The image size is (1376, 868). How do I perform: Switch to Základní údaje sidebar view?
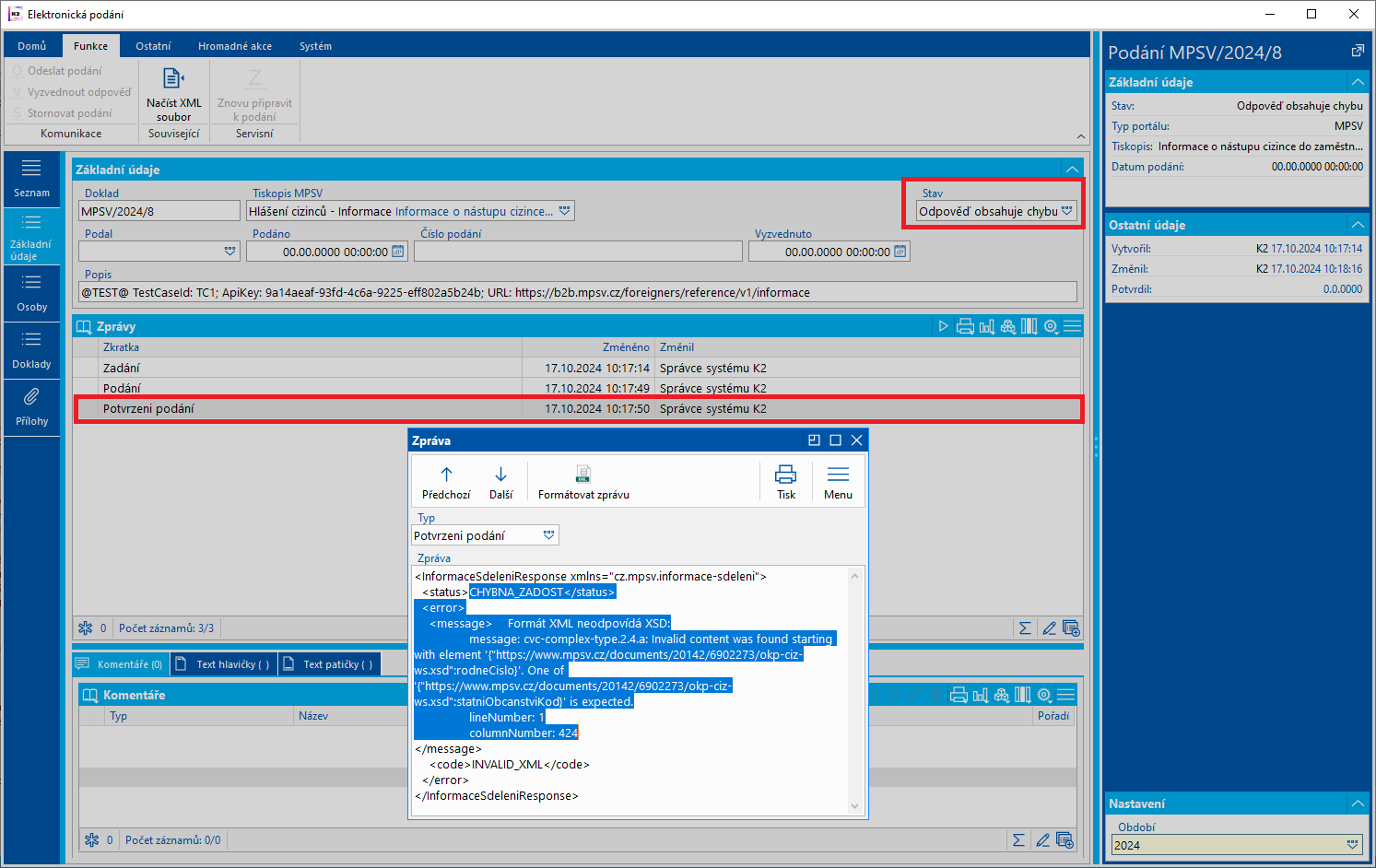[31, 236]
